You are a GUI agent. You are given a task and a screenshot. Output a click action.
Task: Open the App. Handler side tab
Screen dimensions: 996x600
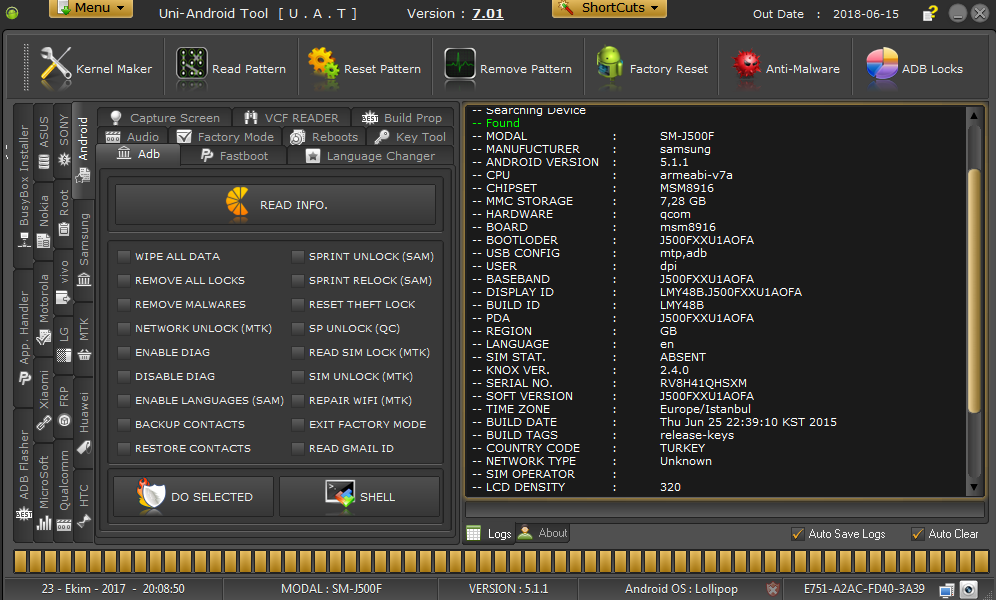click(24, 338)
